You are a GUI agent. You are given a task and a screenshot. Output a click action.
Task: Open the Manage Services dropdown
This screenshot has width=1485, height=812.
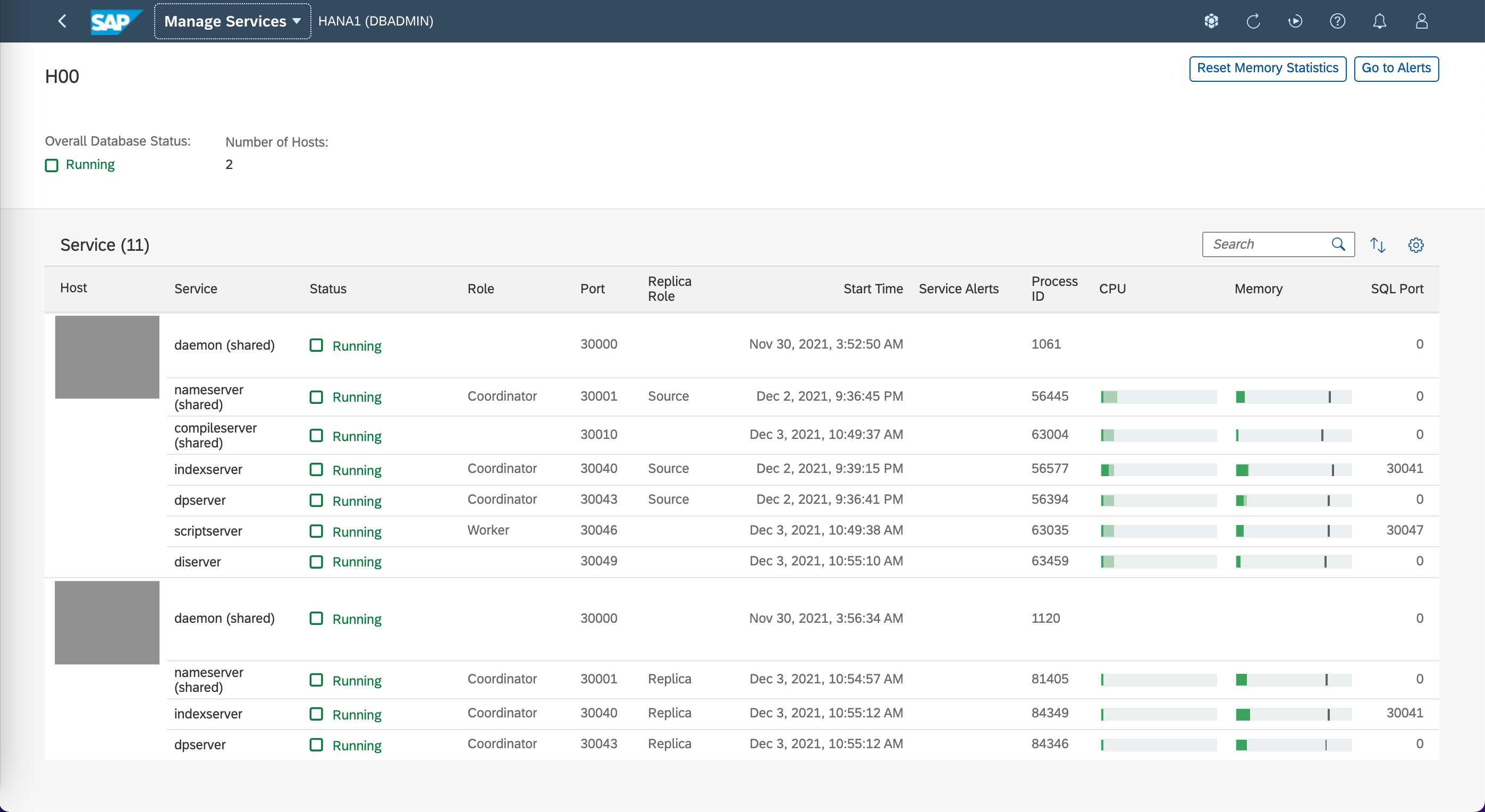[x=232, y=21]
